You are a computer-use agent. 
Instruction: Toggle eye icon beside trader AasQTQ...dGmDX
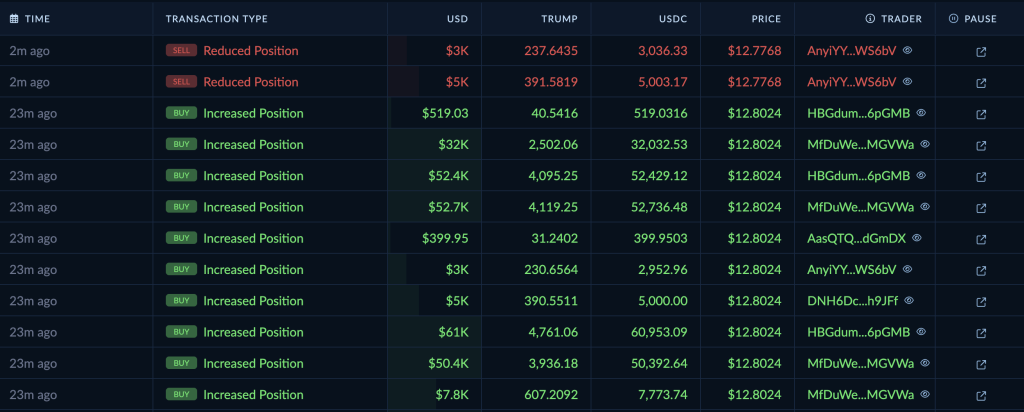[916, 238]
